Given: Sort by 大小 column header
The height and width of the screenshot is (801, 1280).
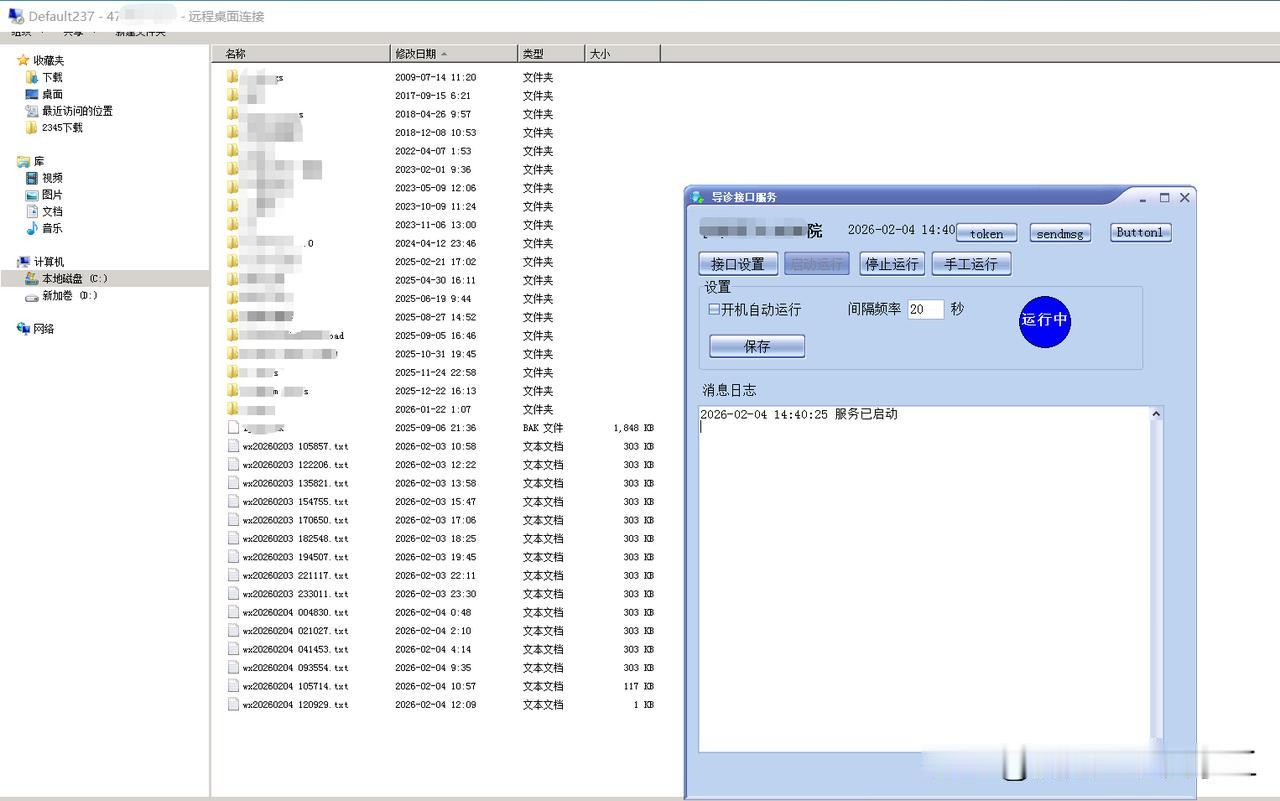Looking at the screenshot, I should point(622,54).
